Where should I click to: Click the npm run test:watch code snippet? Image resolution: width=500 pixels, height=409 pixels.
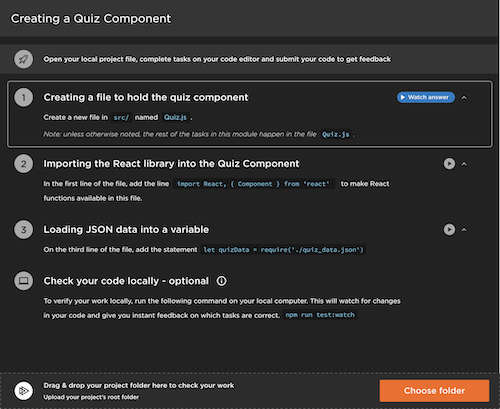(320, 315)
